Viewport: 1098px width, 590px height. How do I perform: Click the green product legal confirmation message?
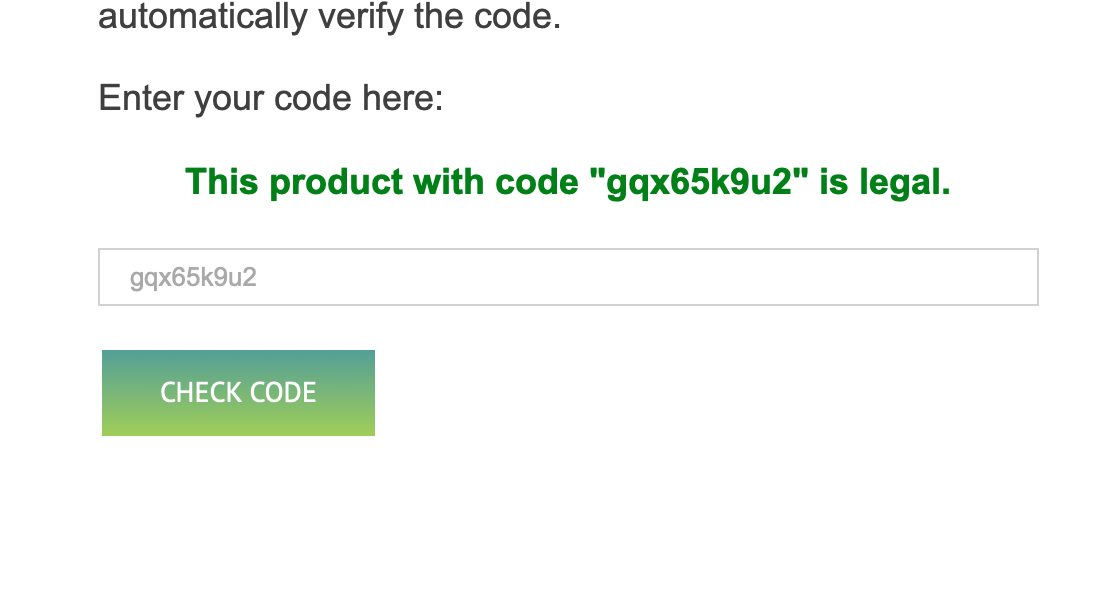[x=567, y=182]
